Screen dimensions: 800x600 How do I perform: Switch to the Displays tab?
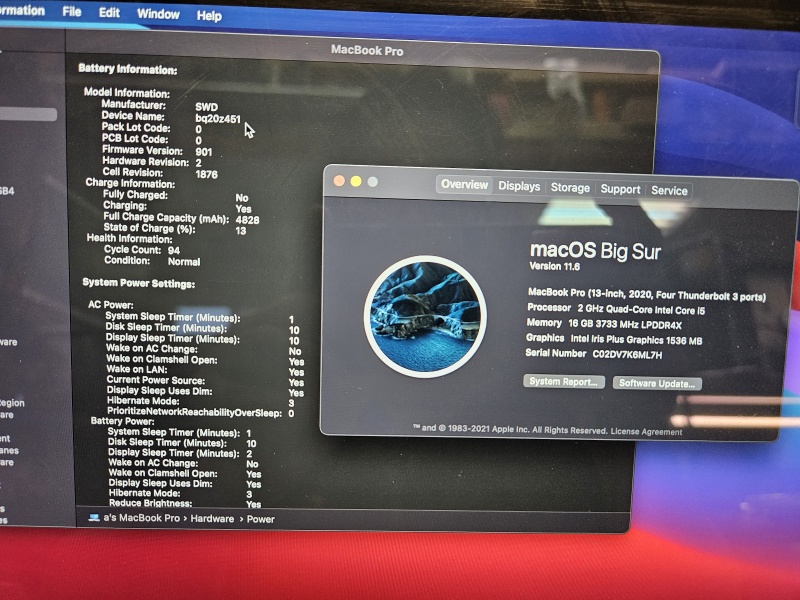point(519,186)
